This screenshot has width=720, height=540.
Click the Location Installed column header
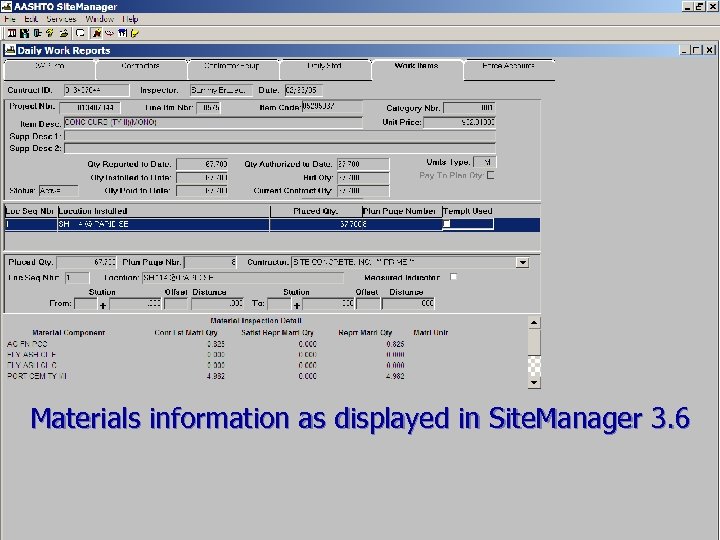pos(163,211)
